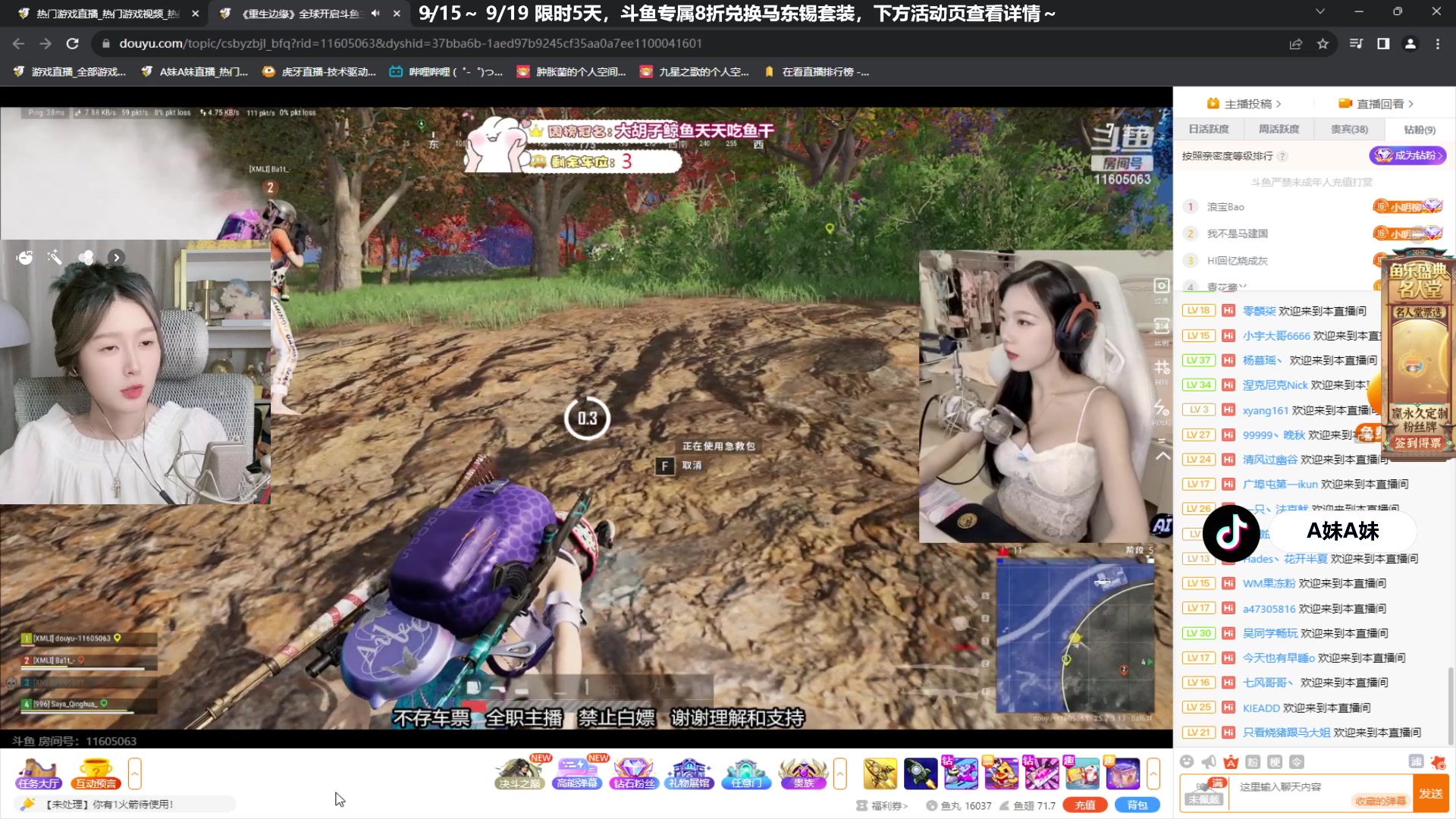
Task: Open the Chrome three-dot menu
Action: pyautogui.click(x=1438, y=44)
